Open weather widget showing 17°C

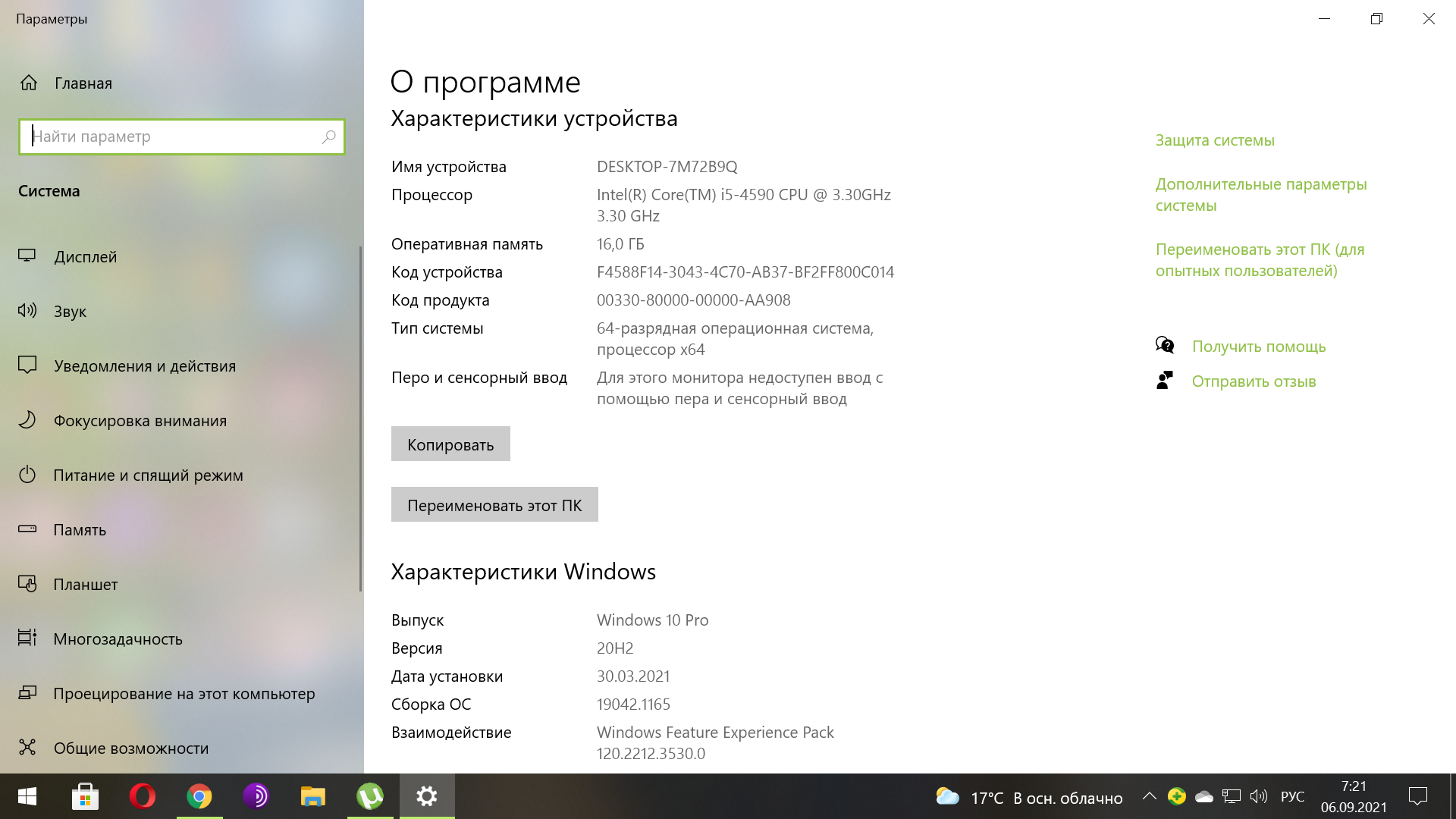tap(1029, 798)
